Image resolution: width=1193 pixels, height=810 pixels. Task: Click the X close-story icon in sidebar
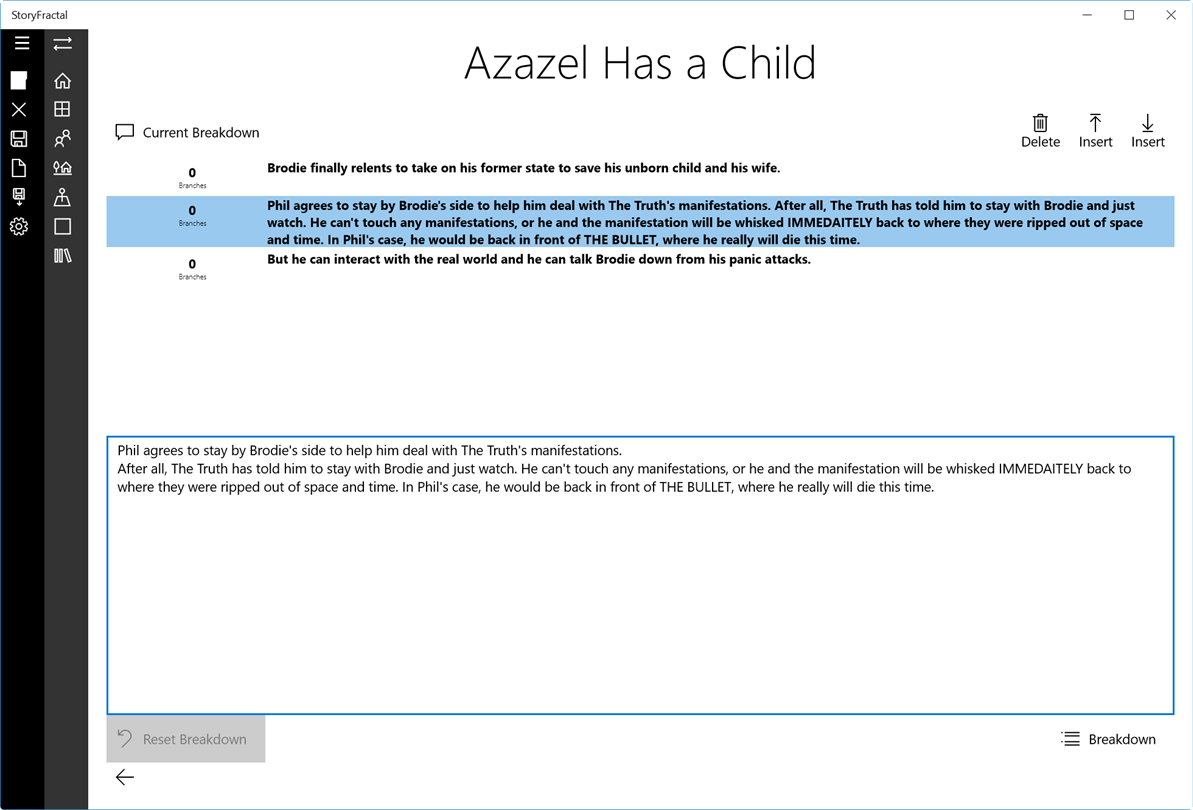tap(19, 109)
